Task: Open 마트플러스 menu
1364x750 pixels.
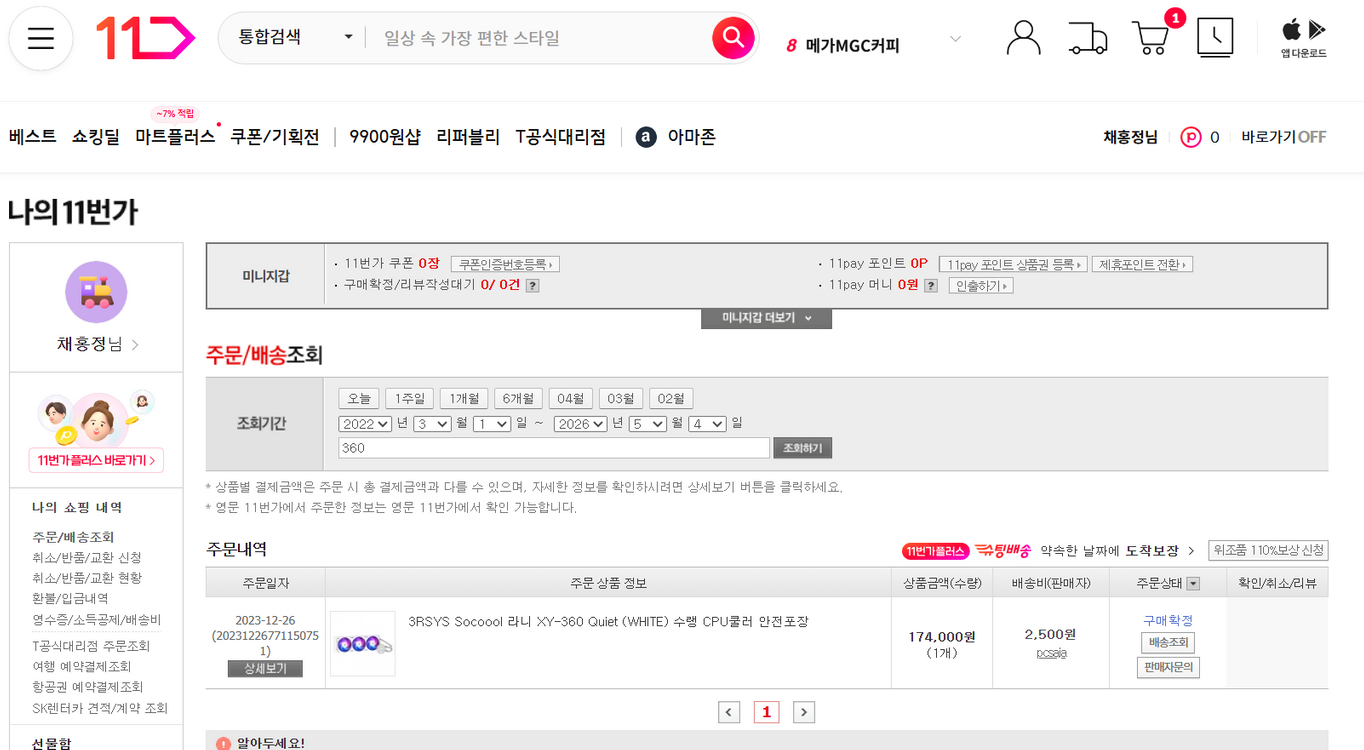Action: [x=175, y=137]
